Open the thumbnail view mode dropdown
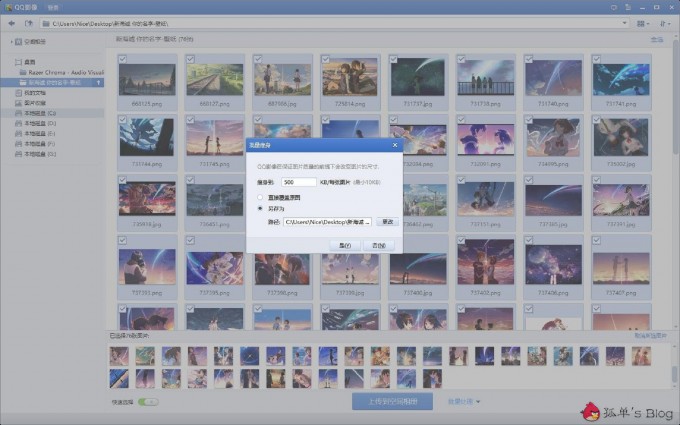 point(643,24)
